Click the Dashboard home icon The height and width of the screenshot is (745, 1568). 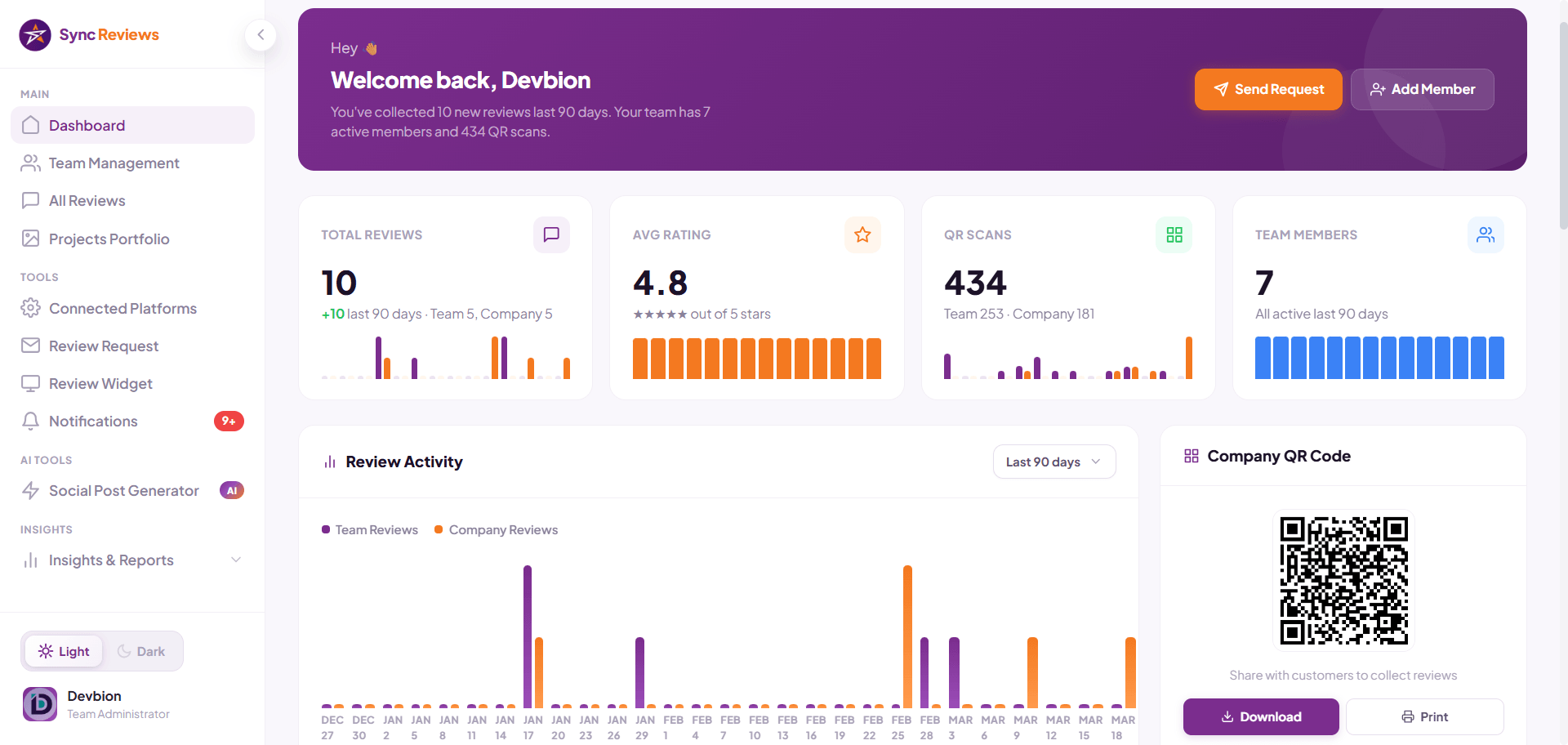pyautogui.click(x=31, y=125)
